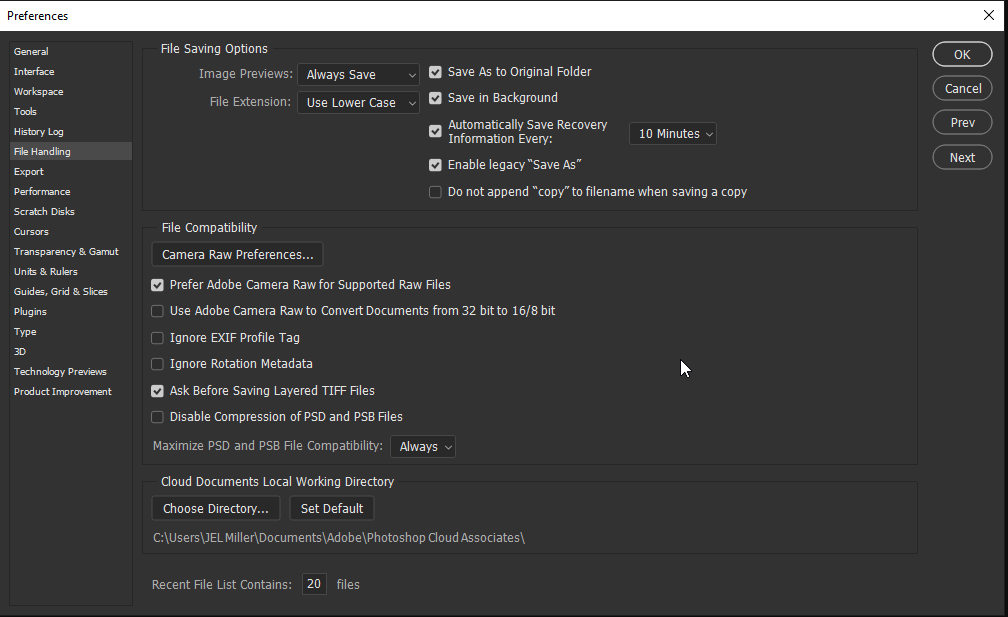Uncheck Ask Before Saving Layered TIFF Files
The image size is (1008, 617).
pos(157,390)
